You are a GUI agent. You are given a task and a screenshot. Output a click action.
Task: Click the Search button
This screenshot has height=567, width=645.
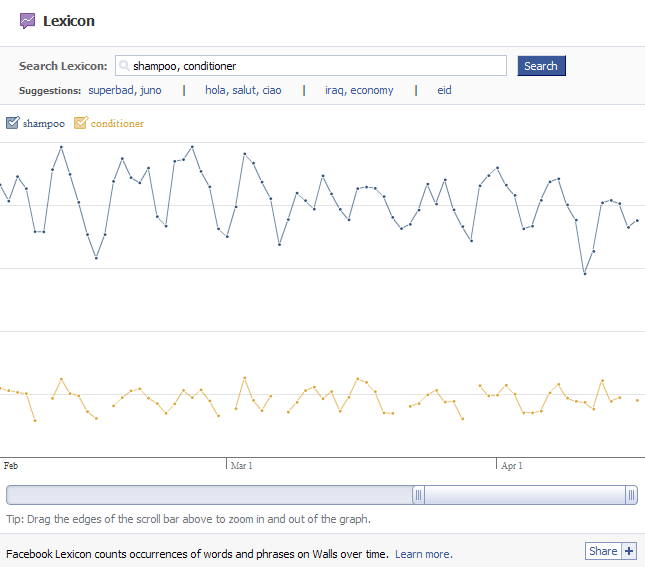[541, 66]
